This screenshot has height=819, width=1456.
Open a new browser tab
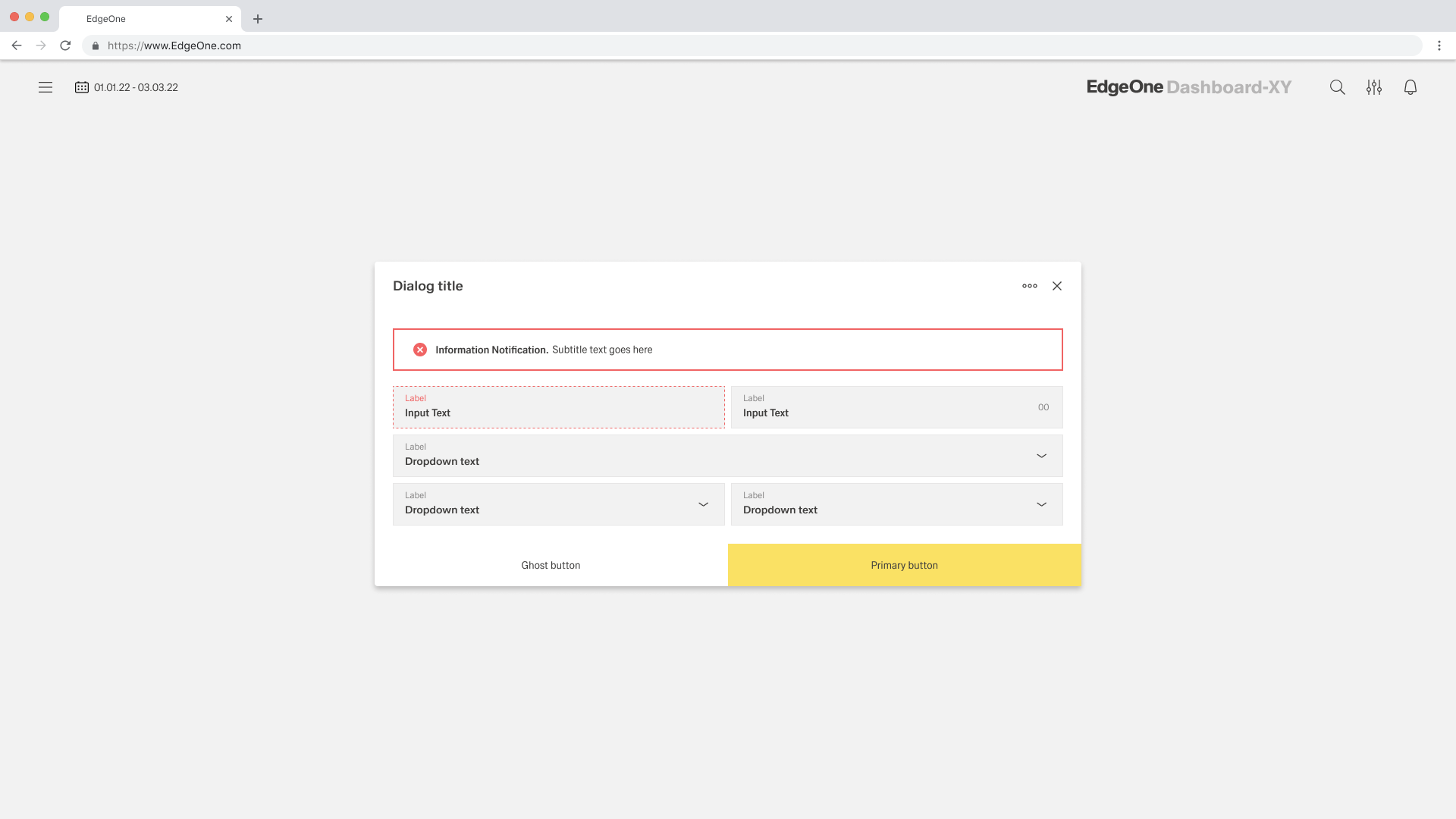pos(258,19)
